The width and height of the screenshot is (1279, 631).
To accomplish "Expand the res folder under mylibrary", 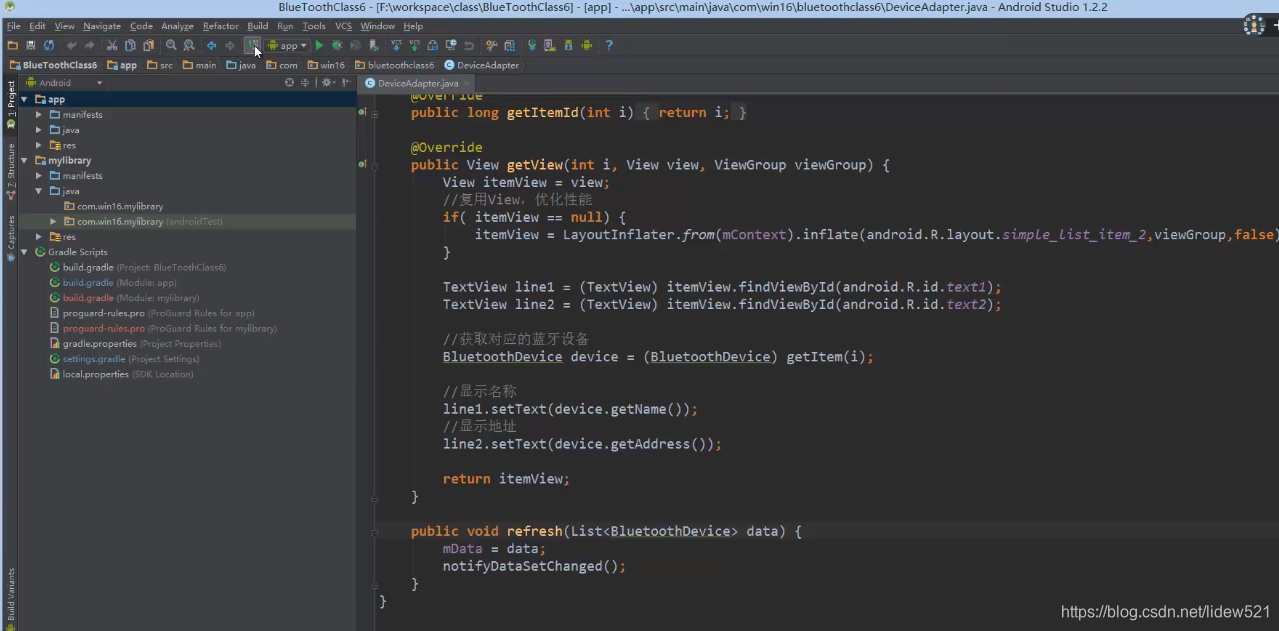I will 39,237.
